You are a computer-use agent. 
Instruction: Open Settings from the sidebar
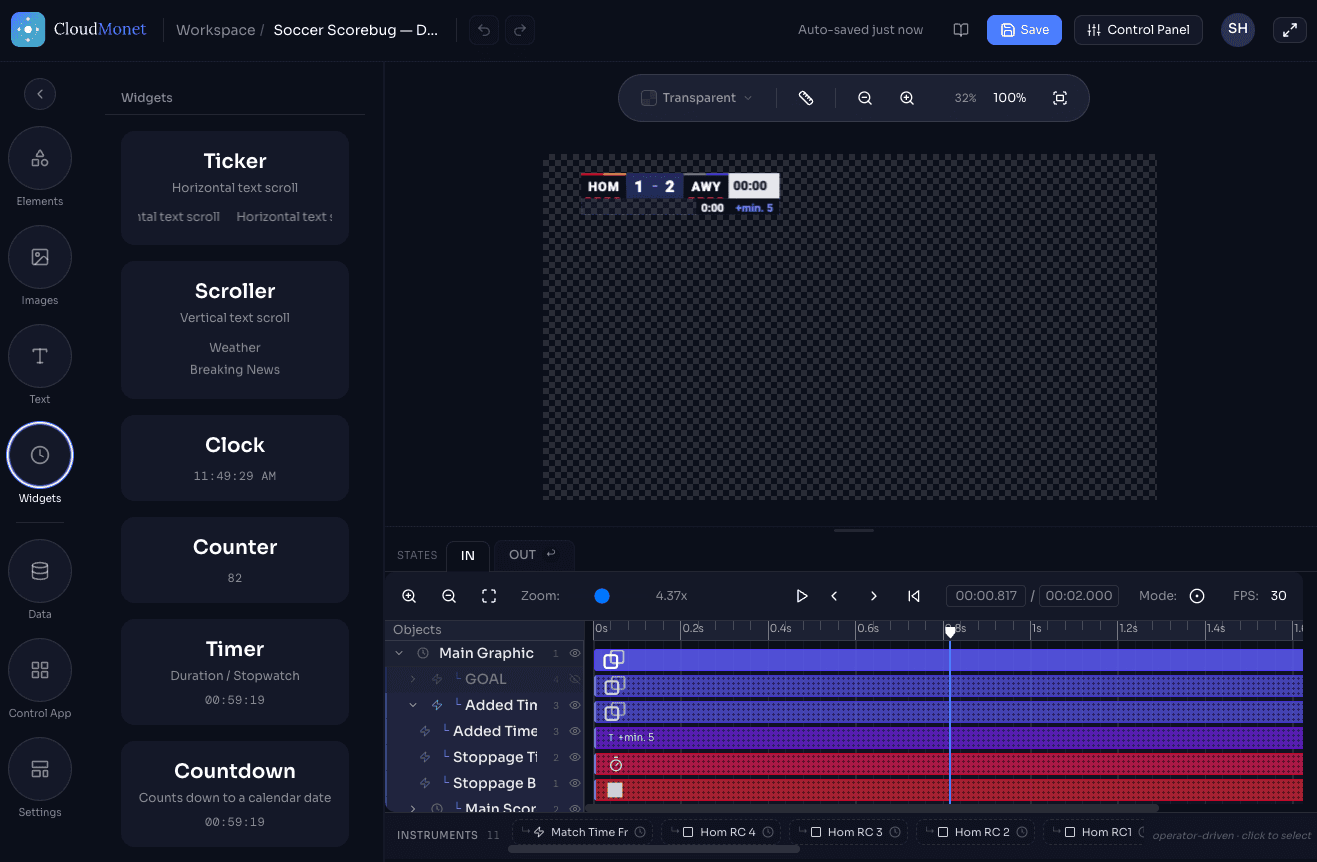click(40, 769)
